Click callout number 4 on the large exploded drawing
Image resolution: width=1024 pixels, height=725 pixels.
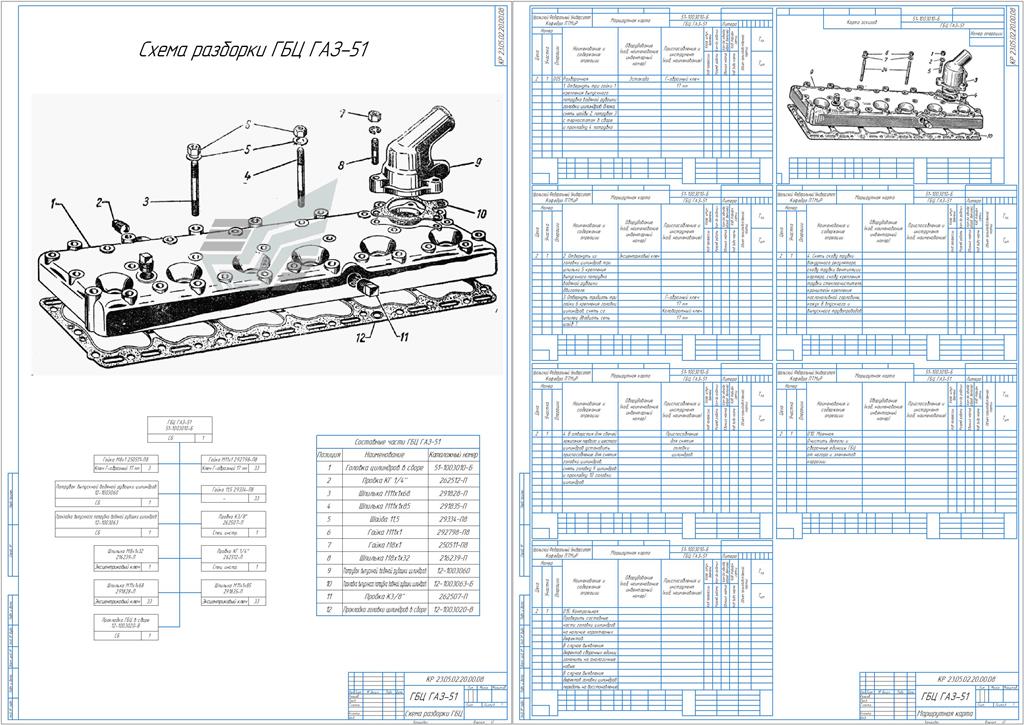[248, 176]
